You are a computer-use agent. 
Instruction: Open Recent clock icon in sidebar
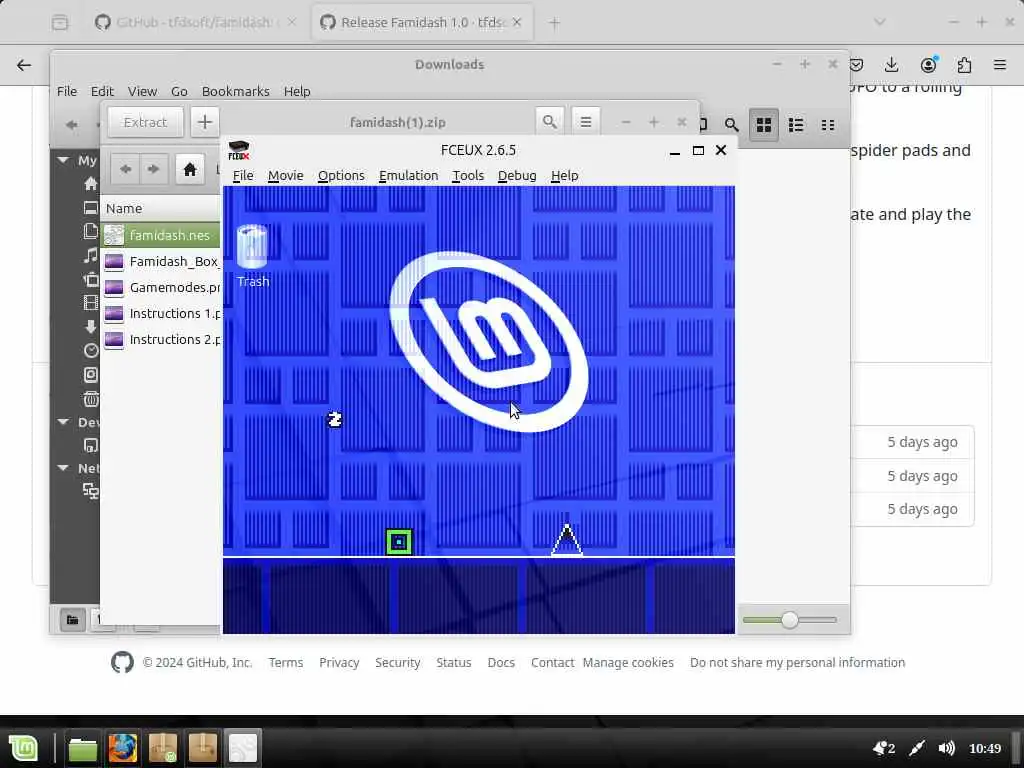(91, 351)
